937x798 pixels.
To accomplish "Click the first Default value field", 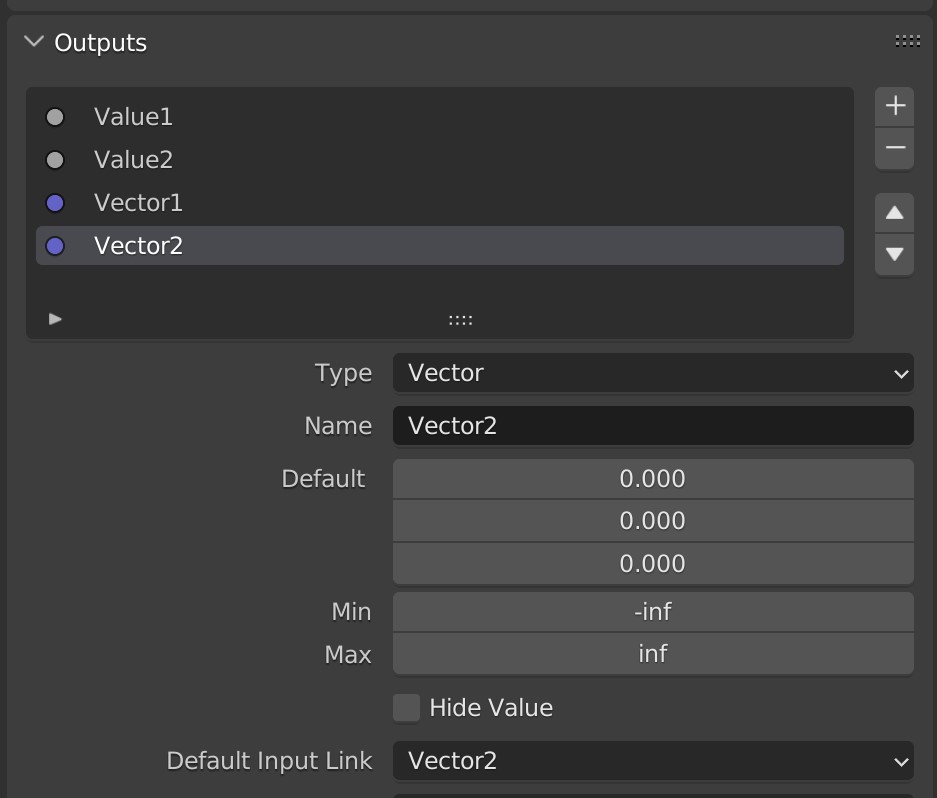I will pyautogui.click(x=653, y=479).
